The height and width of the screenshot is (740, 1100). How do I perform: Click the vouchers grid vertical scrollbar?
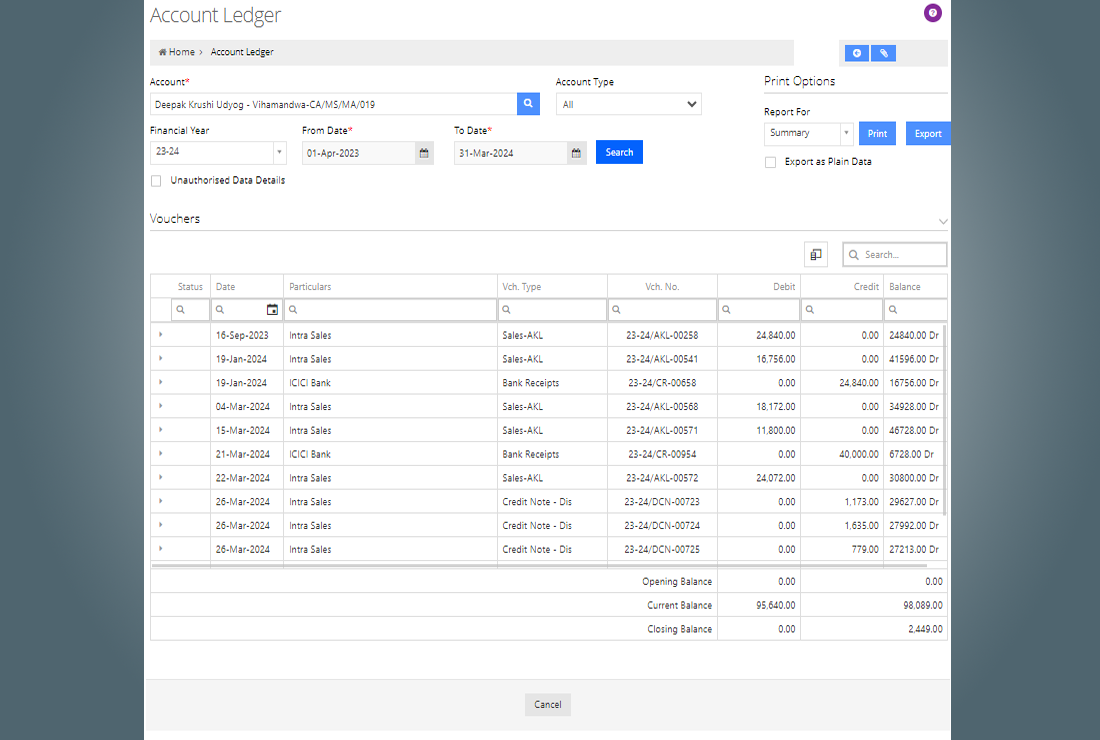click(x=944, y=420)
